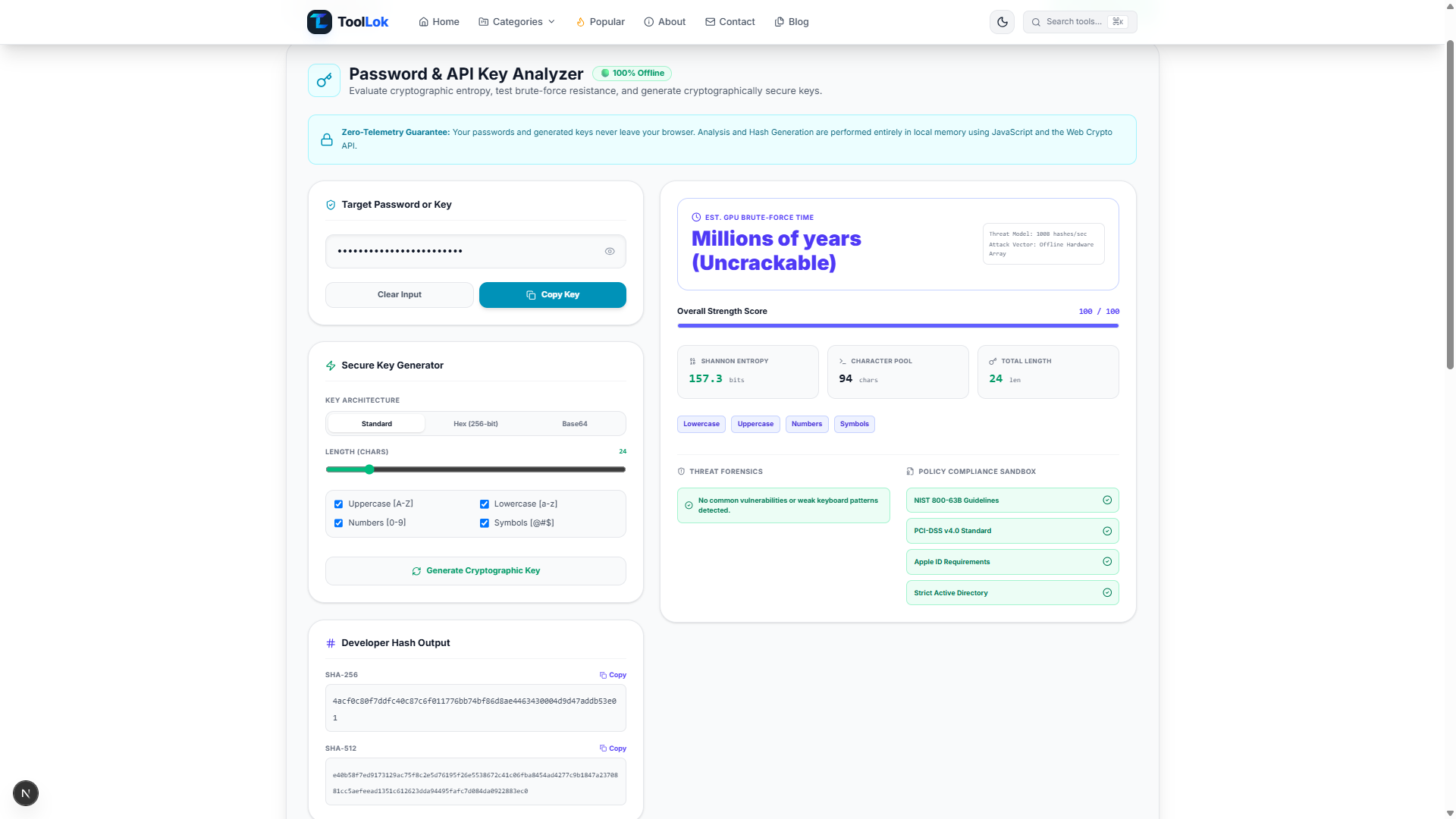Click check icon in NIST 800-63B row
This screenshot has height=819, width=1456.
pyautogui.click(x=1107, y=500)
